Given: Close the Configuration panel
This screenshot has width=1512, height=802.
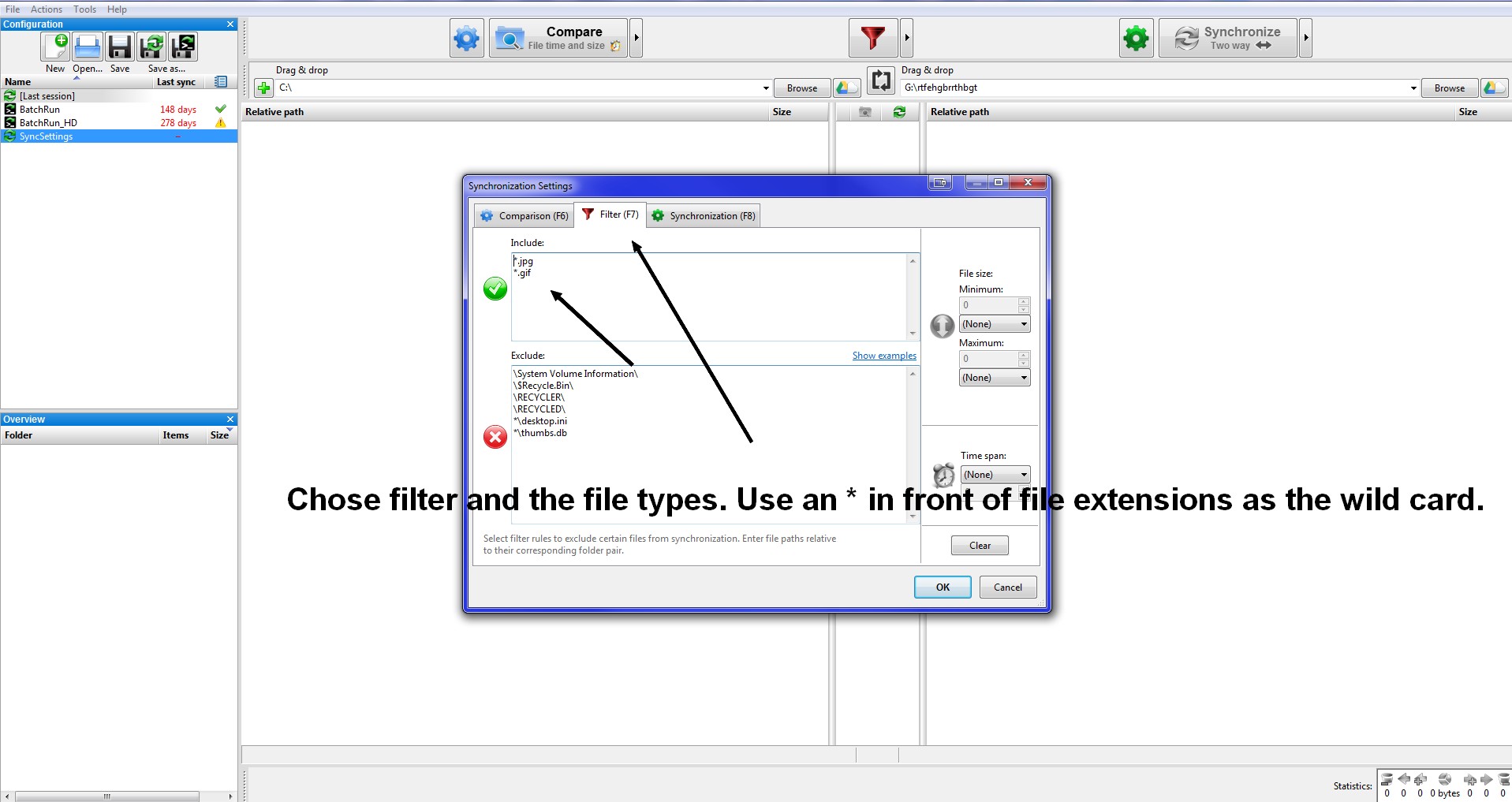Looking at the screenshot, I should 230,24.
